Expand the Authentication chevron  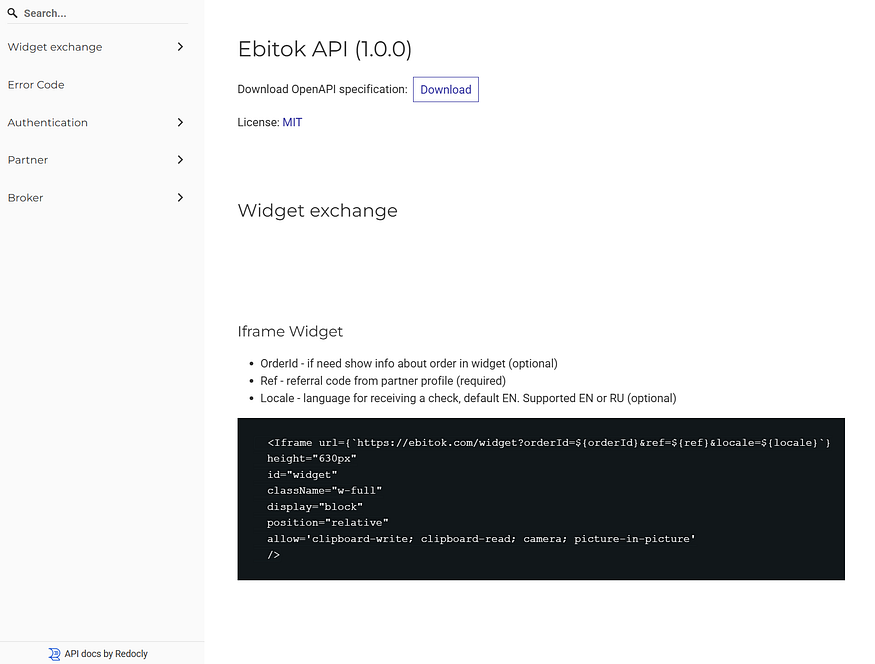tap(180, 122)
